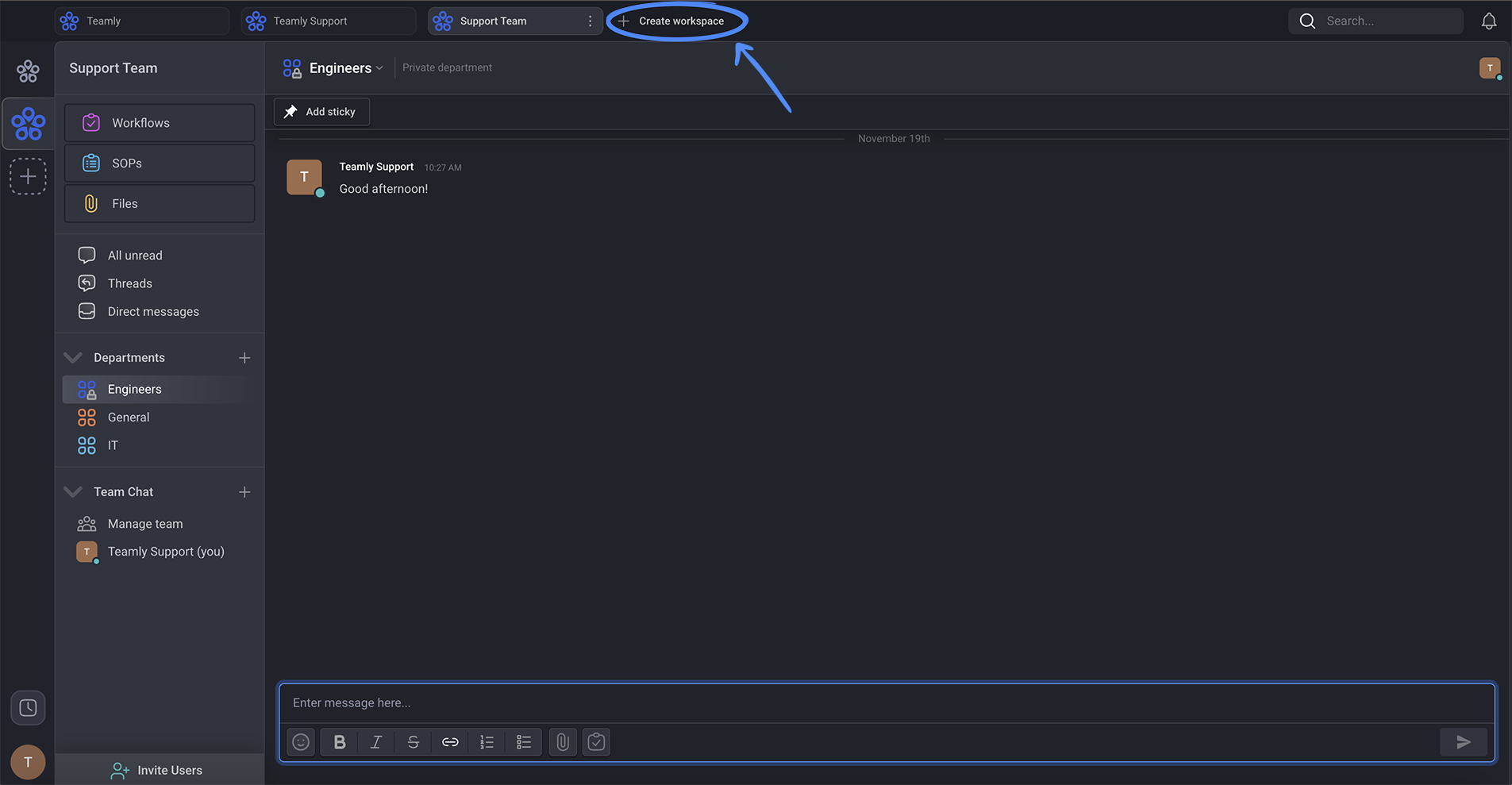1512x785 pixels.
Task: Click the Teamly Support sender name in the message
Action: (376, 167)
